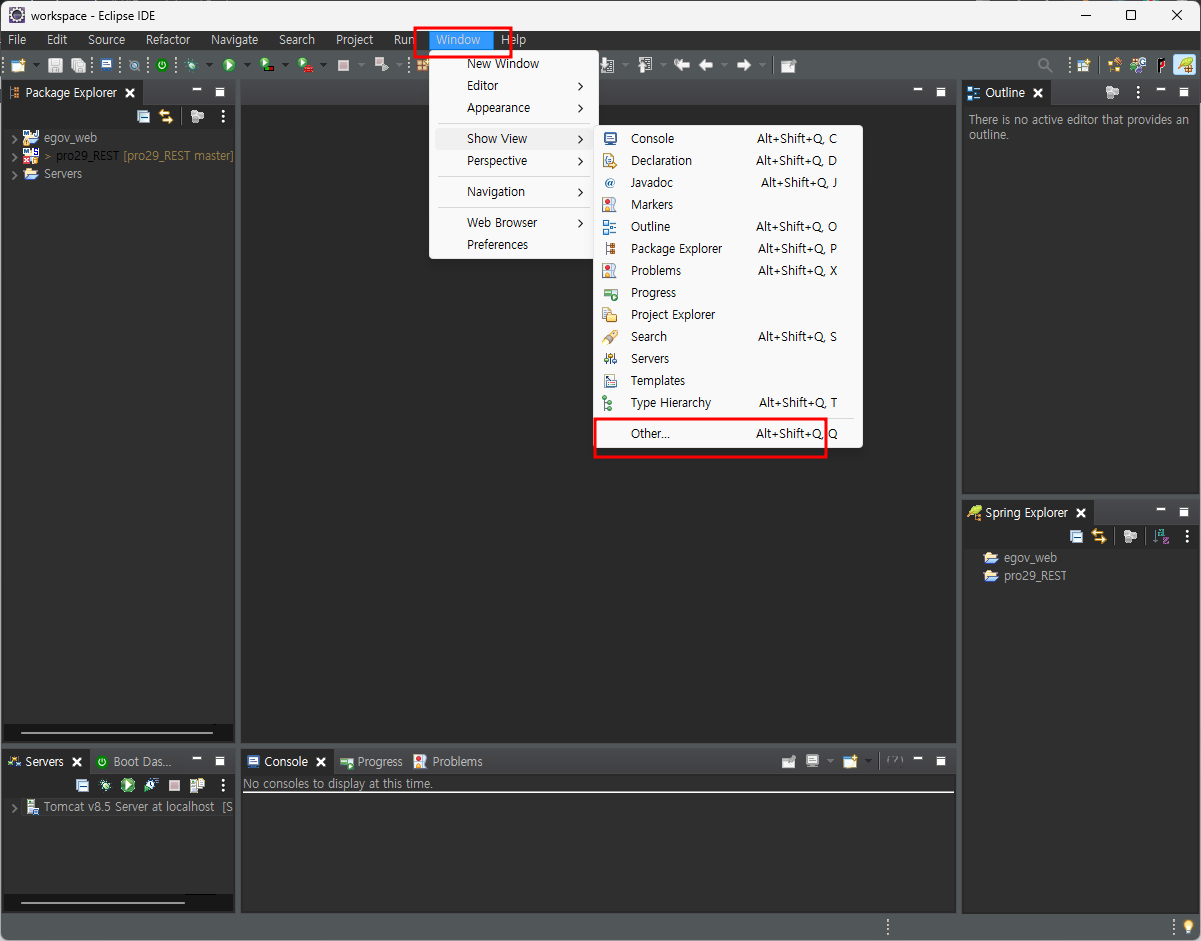Screen dimensions: 1201x941
Task: Click the tip lightbulb in status bar
Action: (1188, 926)
